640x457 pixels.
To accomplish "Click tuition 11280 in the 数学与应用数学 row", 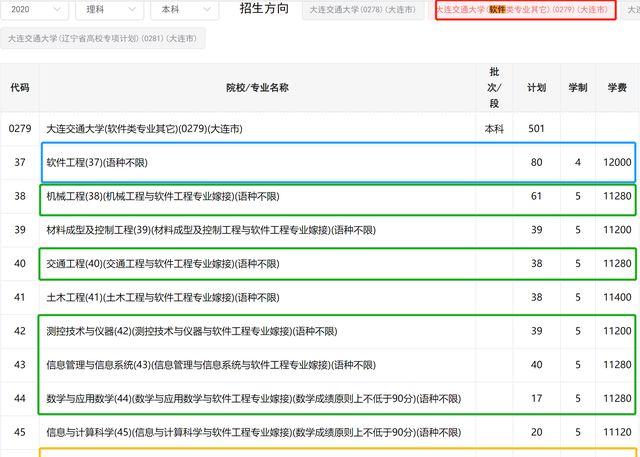I will tap(617, 399).
